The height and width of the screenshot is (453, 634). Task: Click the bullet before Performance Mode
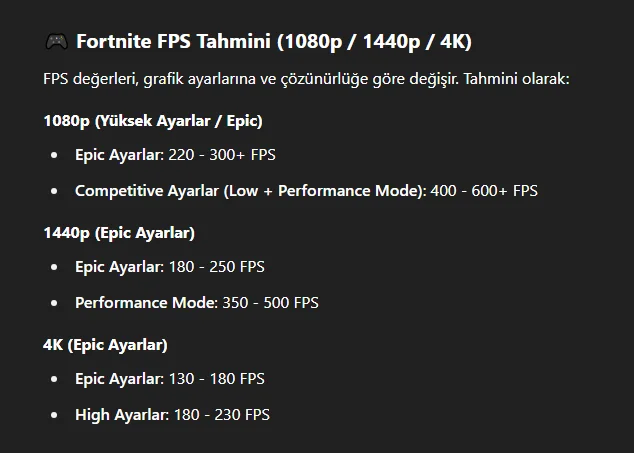54,302
